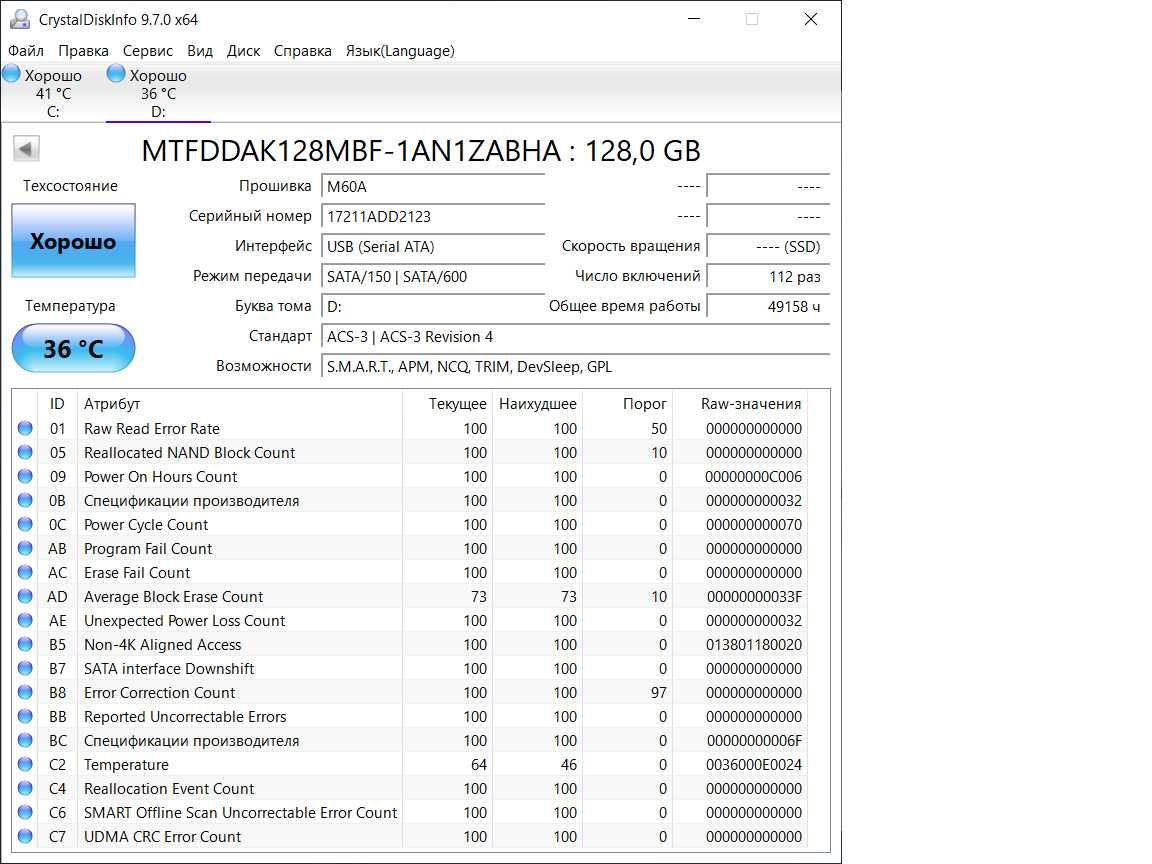This screenshot has height=864, width=1152.
Task: Click status orb for UDMA CRC Error Count
Action: pyautogui.click(x=25, y=836)
